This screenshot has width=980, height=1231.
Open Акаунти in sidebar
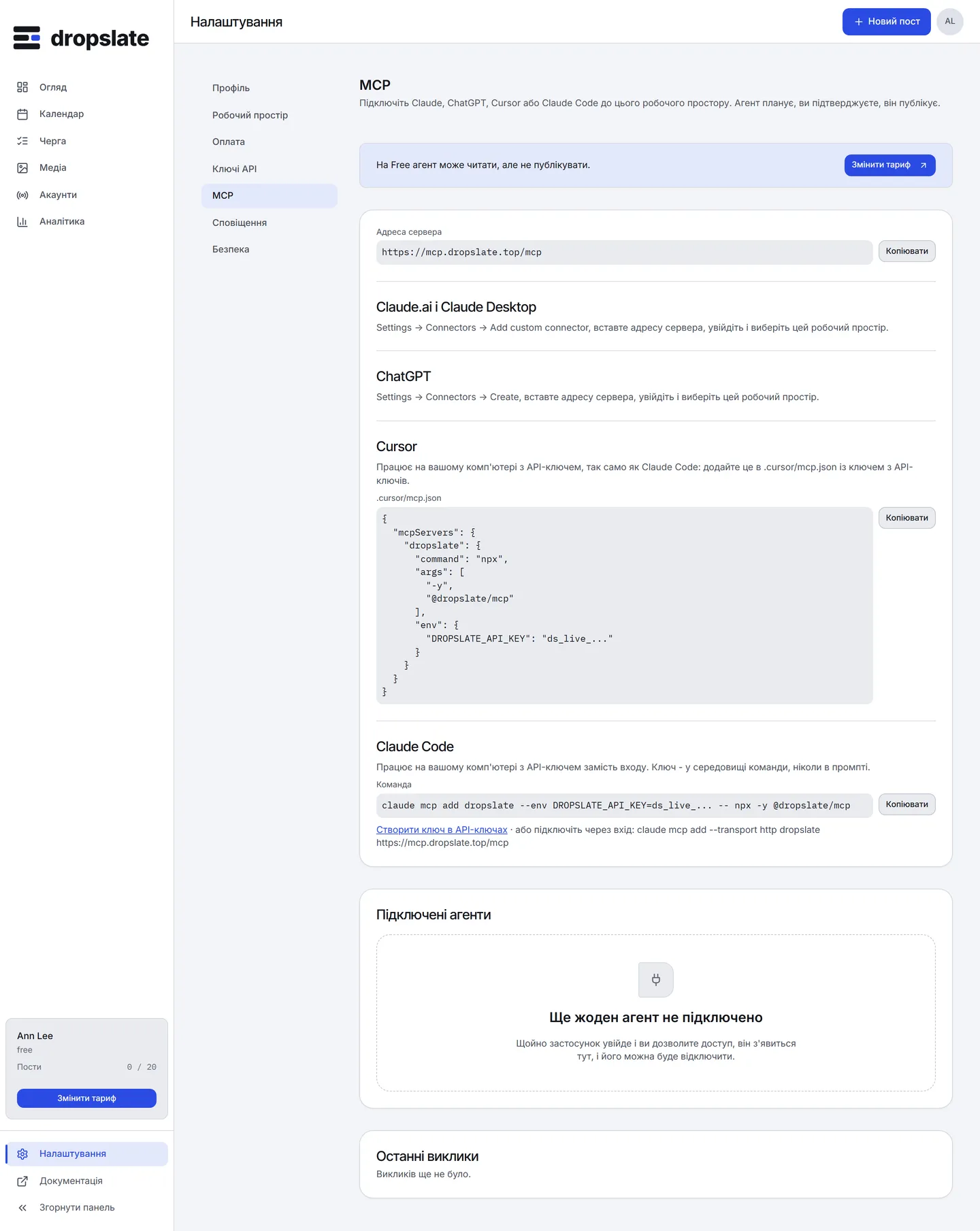tap(86, 195)
